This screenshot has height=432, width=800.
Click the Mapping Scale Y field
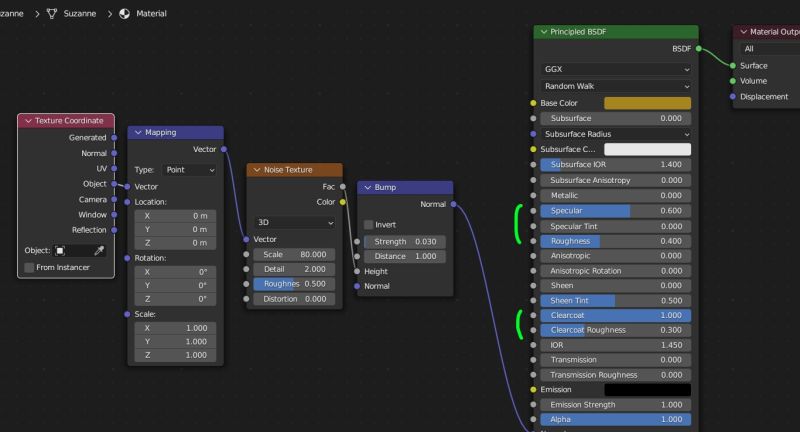[175, 341]
